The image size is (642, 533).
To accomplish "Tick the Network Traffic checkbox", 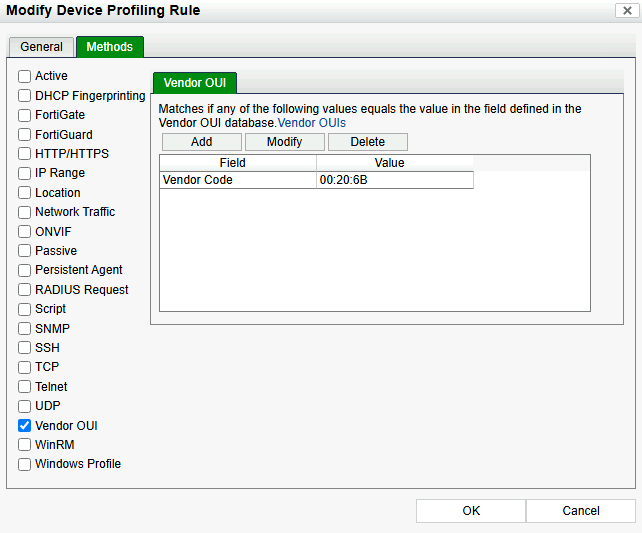I will (25, 212).
